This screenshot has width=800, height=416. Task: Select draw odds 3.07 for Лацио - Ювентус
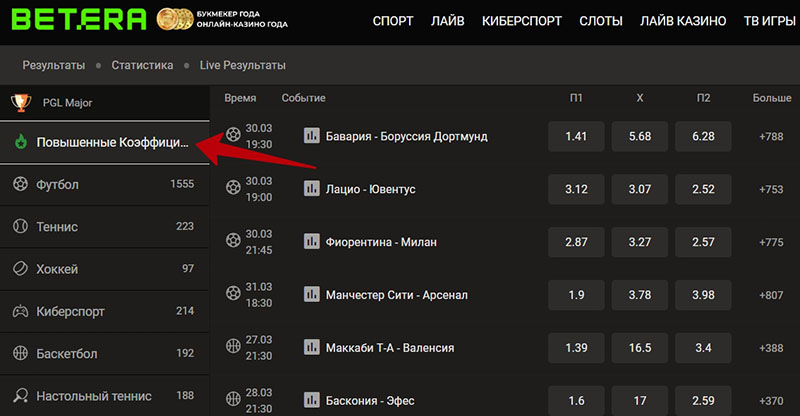click(638, 189)
